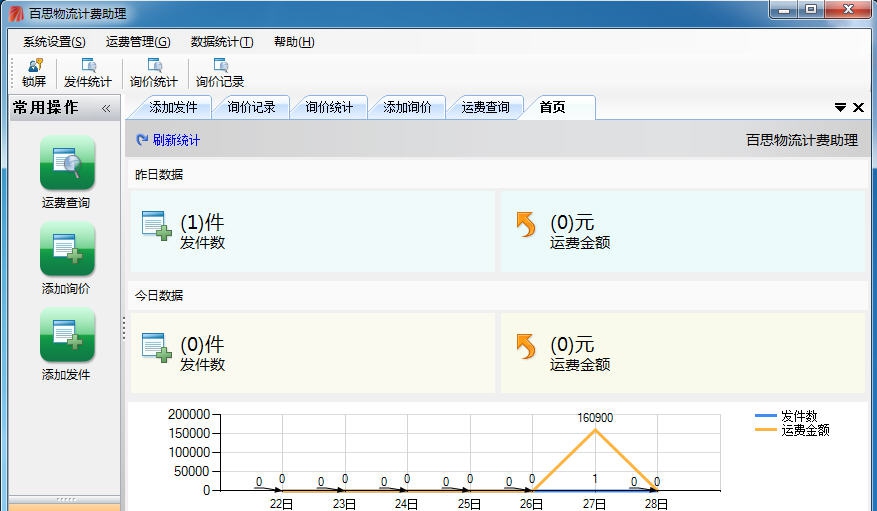Screen dimensions: 877x511
Task: Click the green 运费查询 sidebar icon
Action: click(x=67, y=163)
